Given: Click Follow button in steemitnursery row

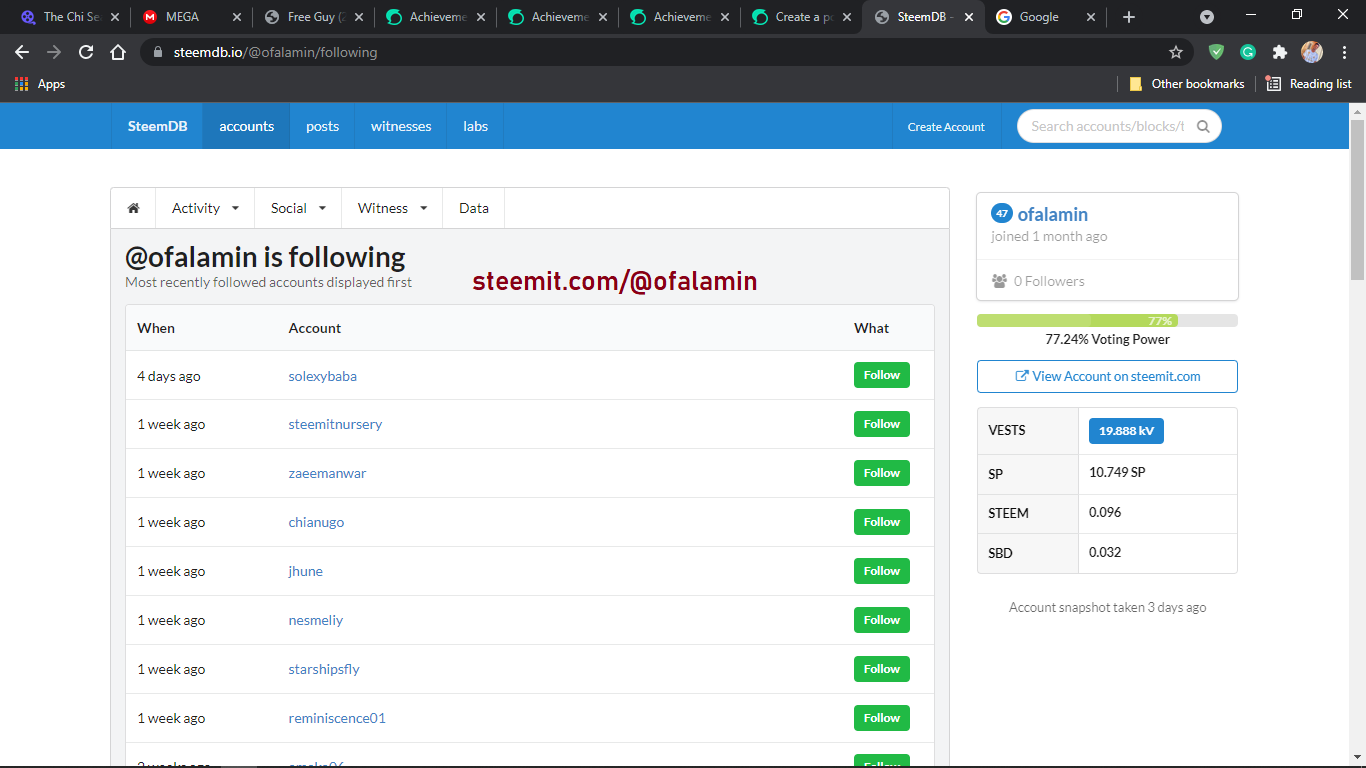Looking at the screenshot, I should (882, 424).
